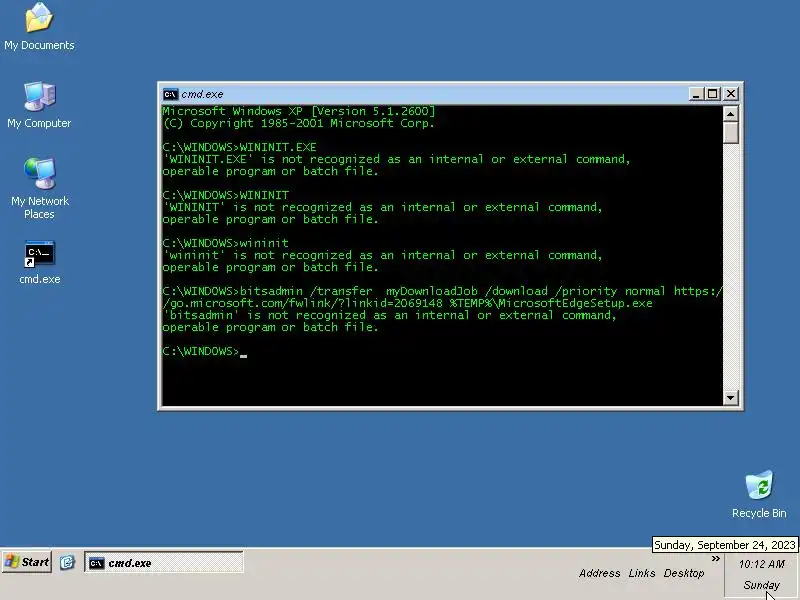Click the 'bitsadmin' is not recognized message
The height and width of the screenshot is (600, 800).
pos(389,321)
